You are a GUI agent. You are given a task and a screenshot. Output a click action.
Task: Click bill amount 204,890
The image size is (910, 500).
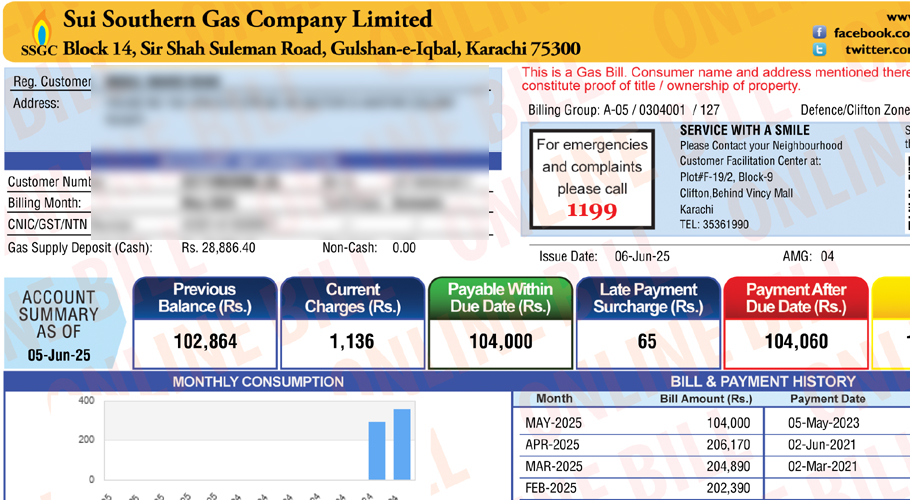[728, 466]
